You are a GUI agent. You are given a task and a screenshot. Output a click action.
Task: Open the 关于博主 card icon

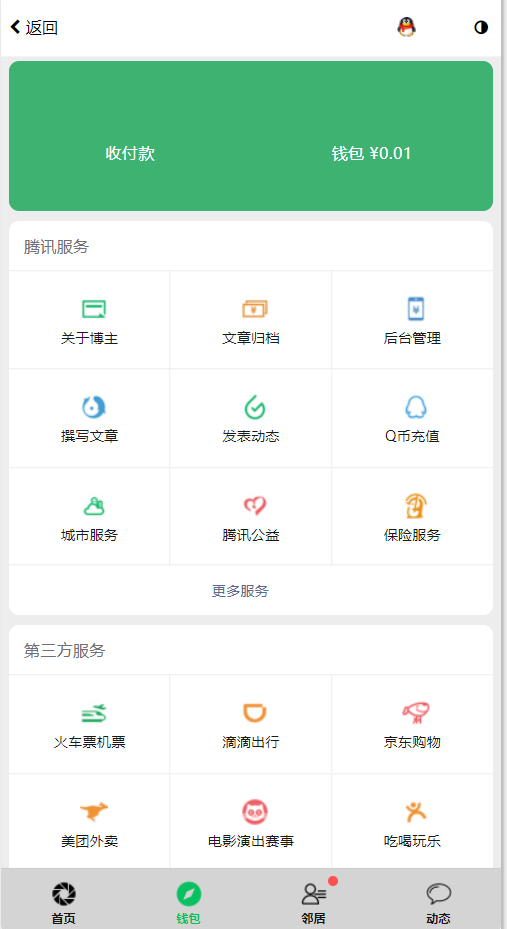click(94, 309)
